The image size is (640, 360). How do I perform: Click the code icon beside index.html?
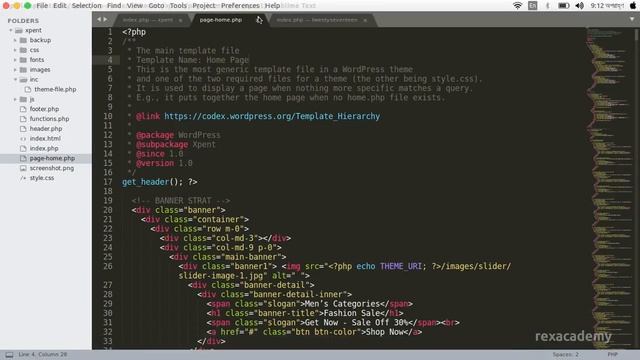(23, 139)
